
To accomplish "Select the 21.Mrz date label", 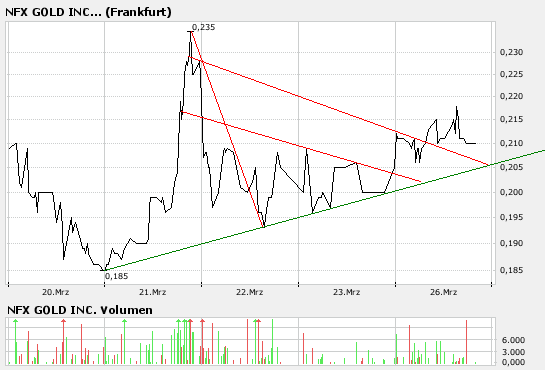I will pos(153,292).
